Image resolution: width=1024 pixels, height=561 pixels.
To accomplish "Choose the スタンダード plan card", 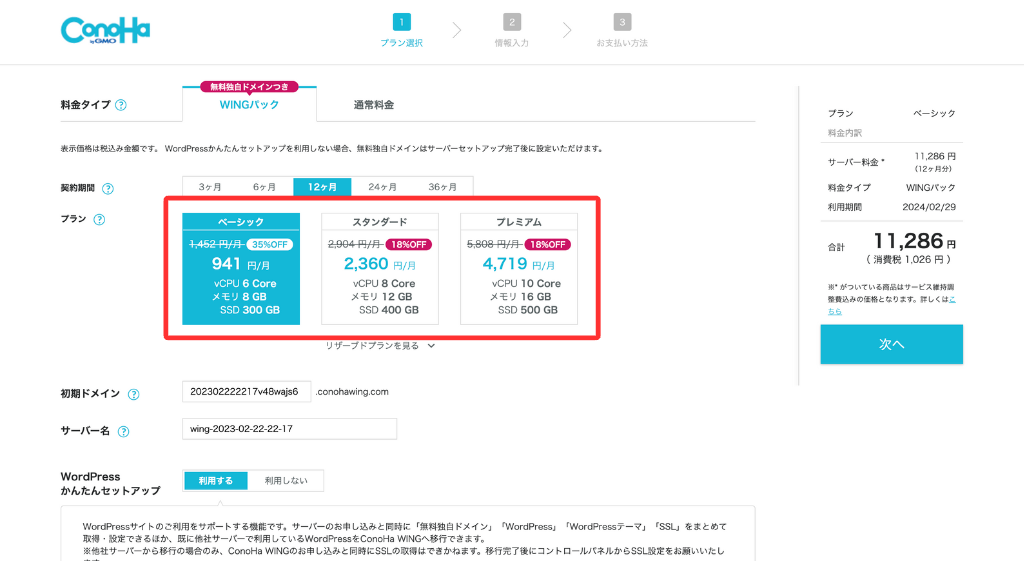I will tap(380, 268).
